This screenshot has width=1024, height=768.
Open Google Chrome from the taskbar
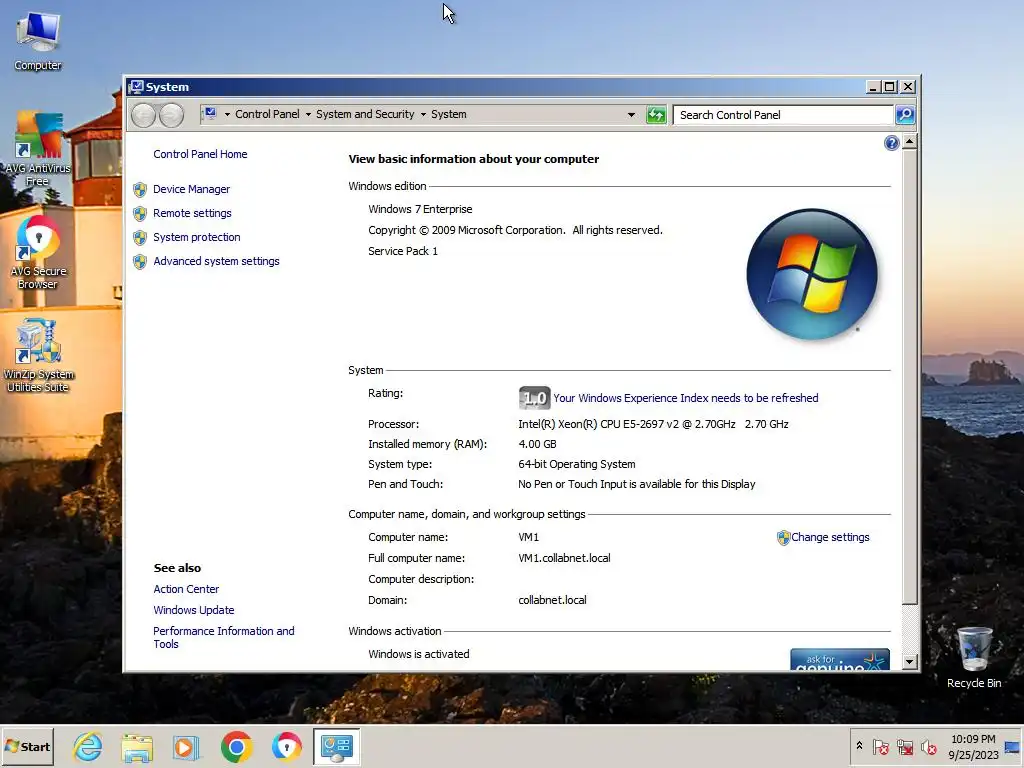click(236, 746)
